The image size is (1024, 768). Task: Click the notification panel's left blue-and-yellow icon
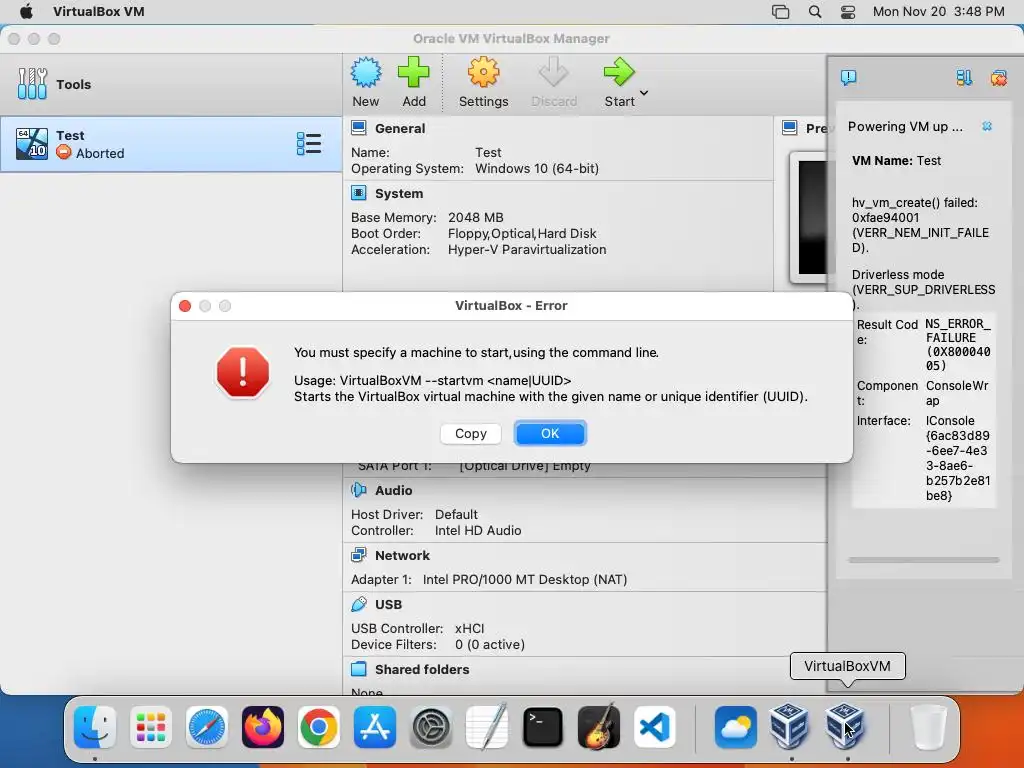(964, 78)
